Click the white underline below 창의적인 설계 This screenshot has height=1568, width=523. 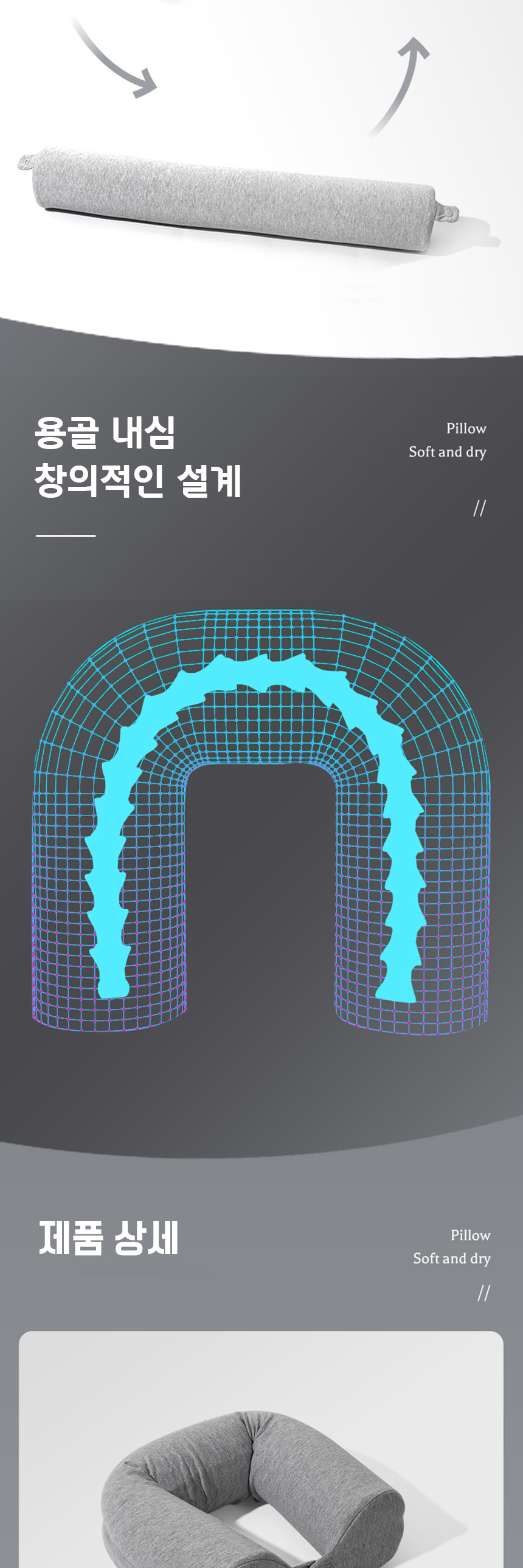pyautogui.click(x=66, y=535)
